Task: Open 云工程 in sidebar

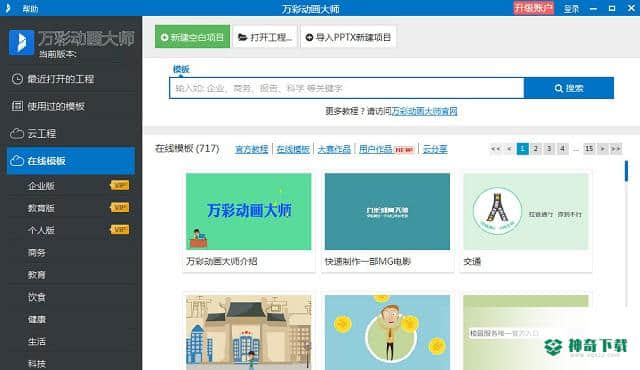Action: [x=71, y=133]
